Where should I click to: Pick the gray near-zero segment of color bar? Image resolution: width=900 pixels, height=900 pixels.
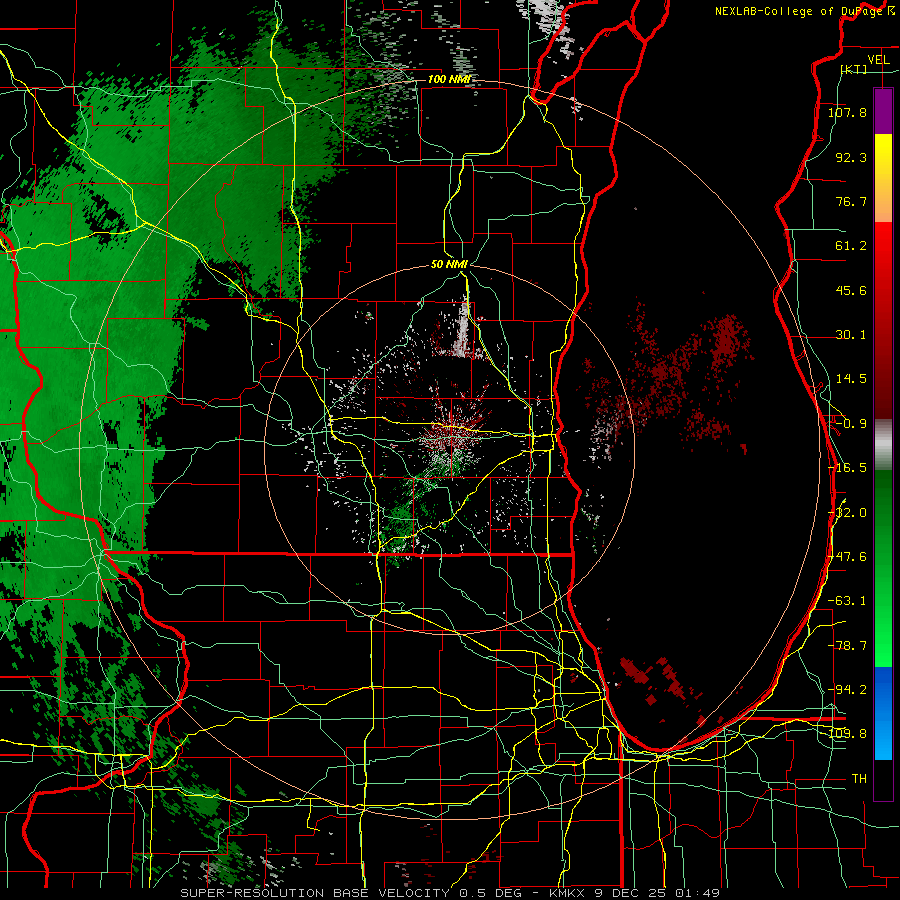point(883,445)
